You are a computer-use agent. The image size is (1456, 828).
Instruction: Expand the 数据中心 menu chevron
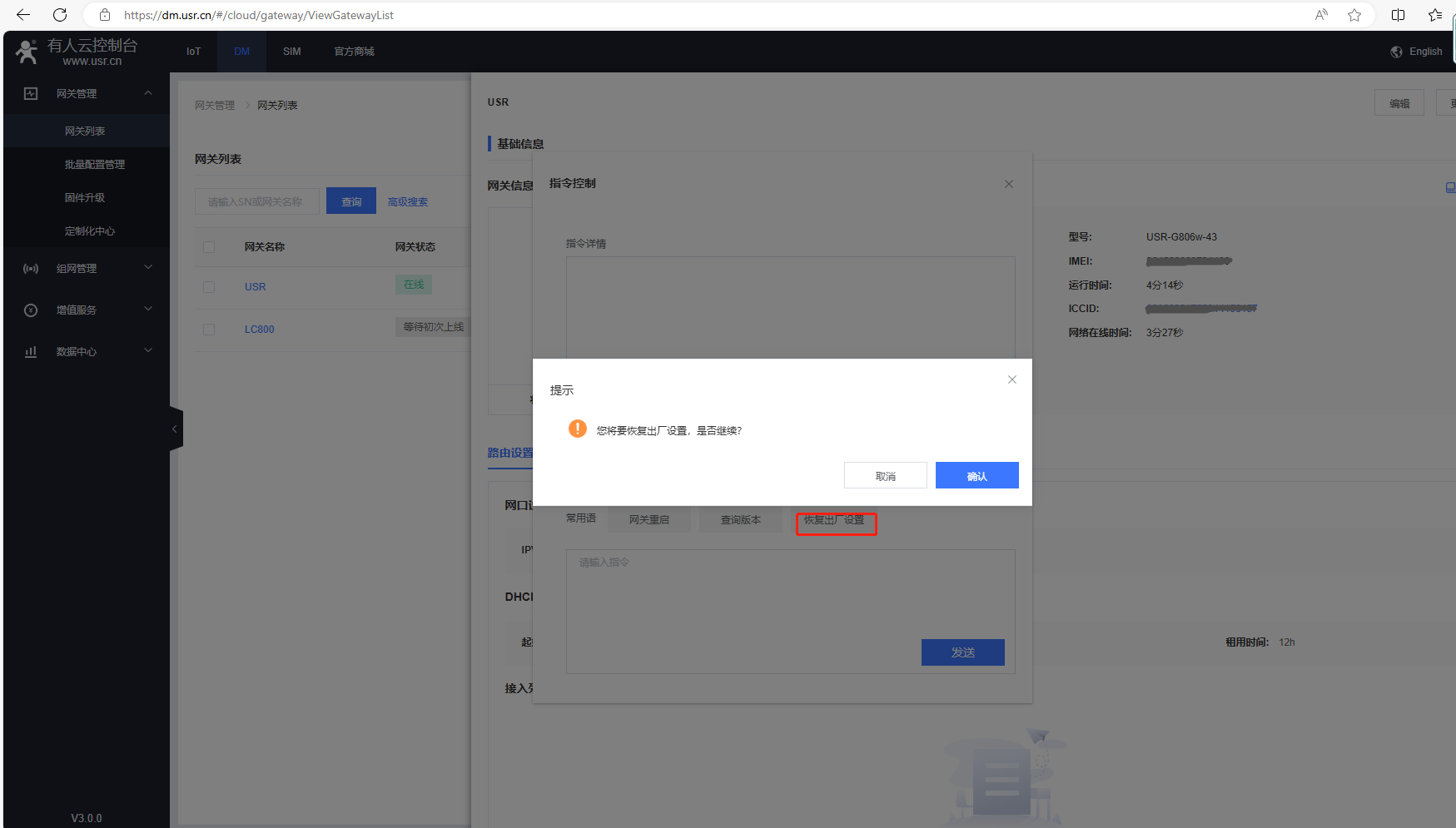(x=148, y=351)
